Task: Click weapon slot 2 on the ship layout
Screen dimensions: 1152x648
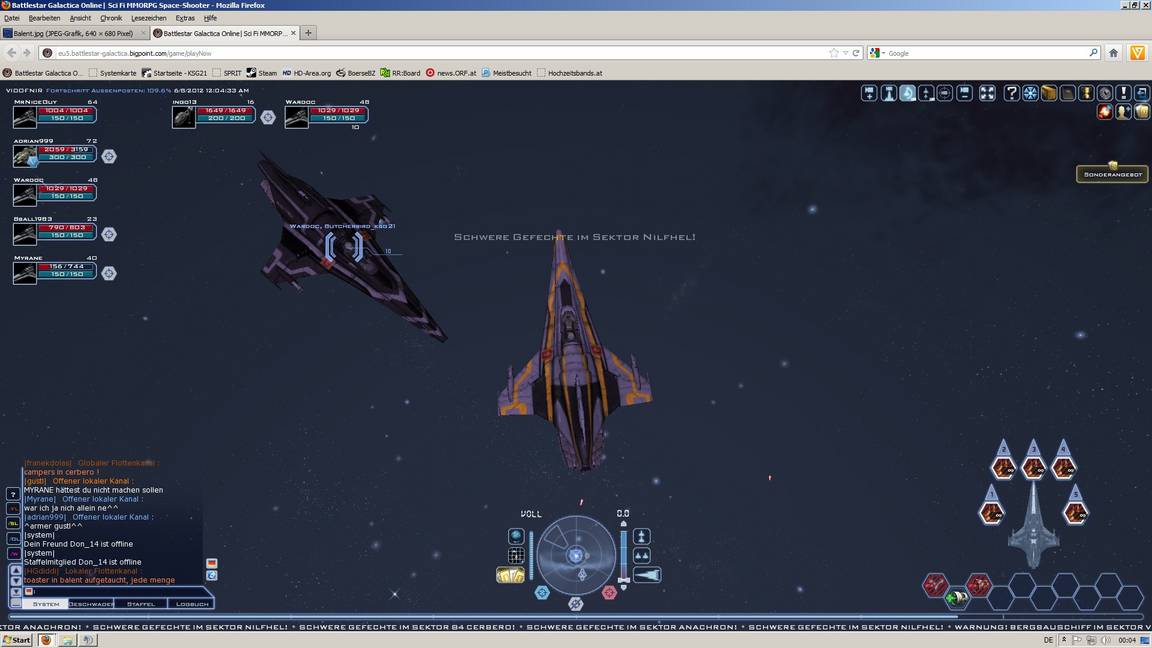Action: pyautogui.click(x=1004, y=466)
